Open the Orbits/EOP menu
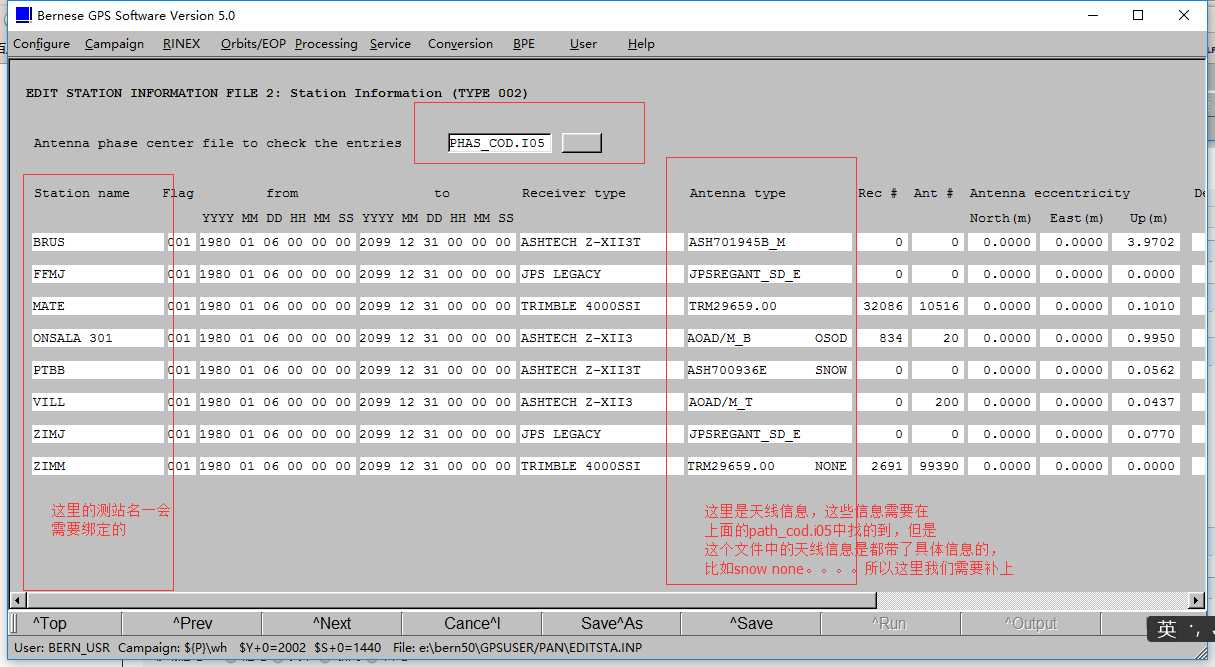This screenshot has height=667, width=1215. click(x=253, y=44)
